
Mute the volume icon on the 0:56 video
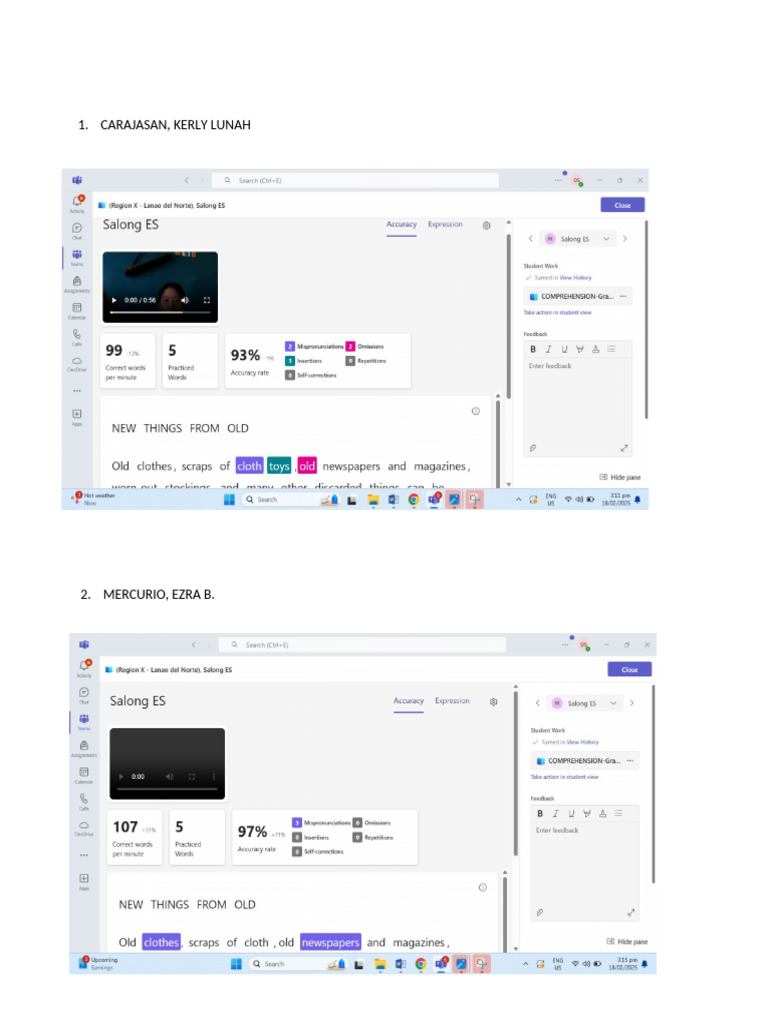click(x=185, y=300)
